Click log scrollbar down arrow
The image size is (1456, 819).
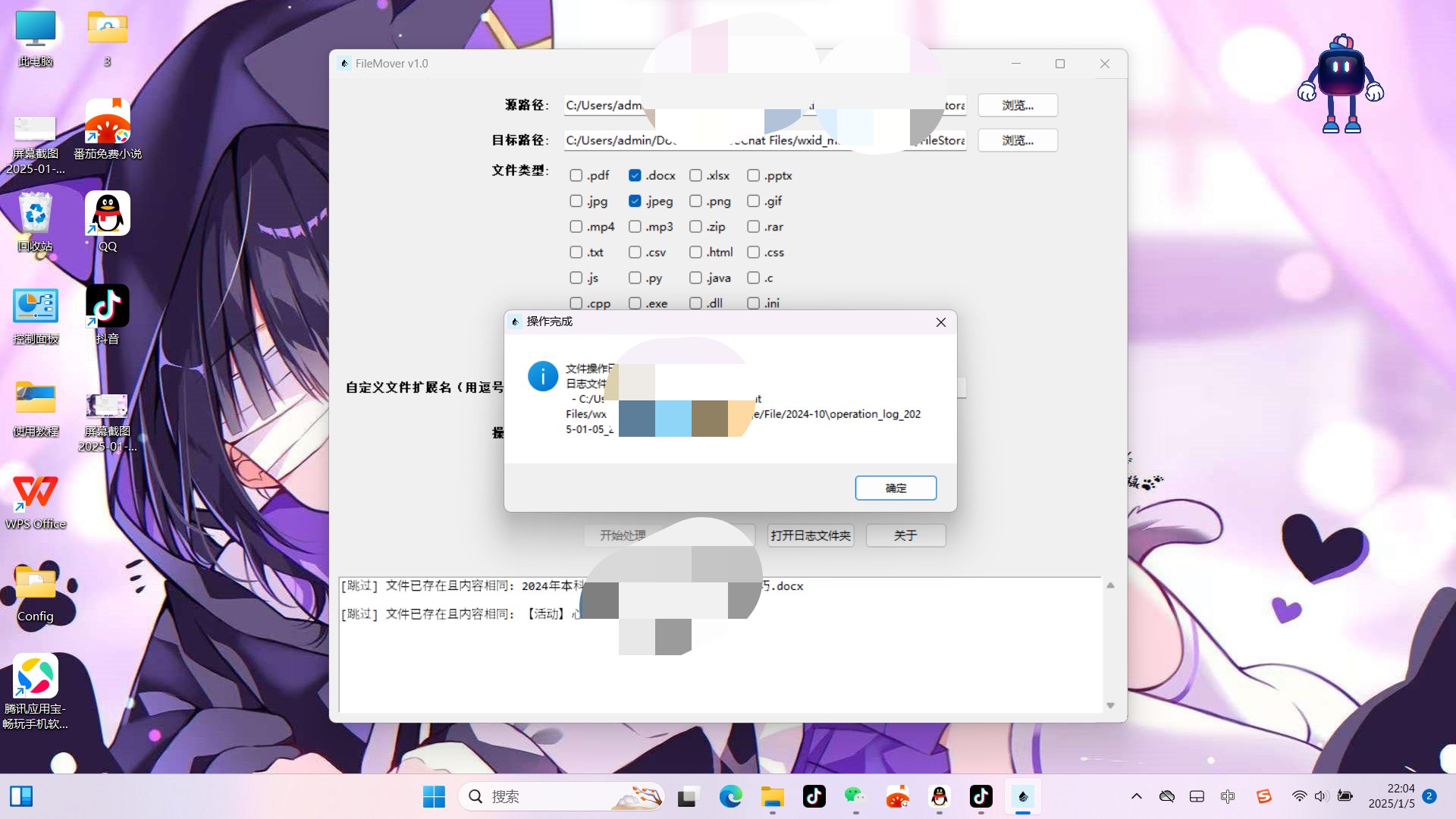1110,705
